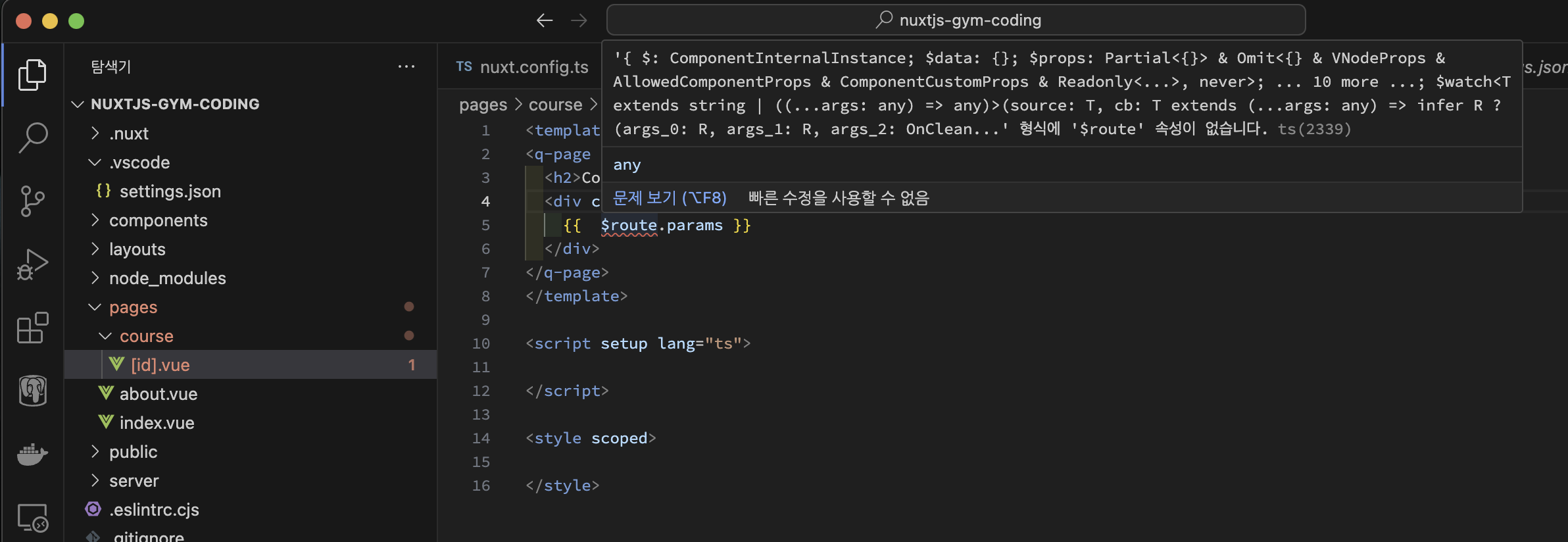Click the 탐색기 panel title
Viewport: 1568px width, 542px height.
110,66
